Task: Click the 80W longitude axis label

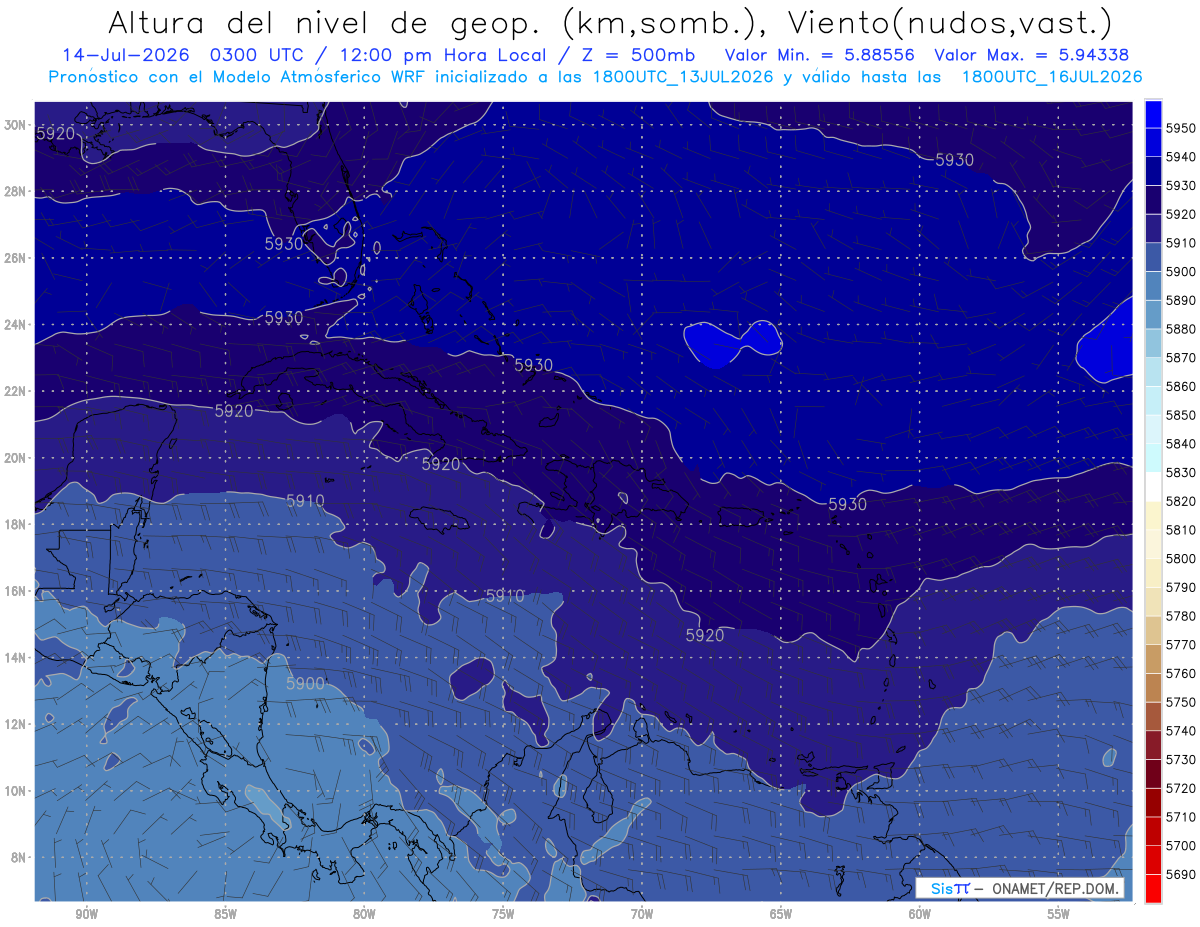Action: pos(364,914)
